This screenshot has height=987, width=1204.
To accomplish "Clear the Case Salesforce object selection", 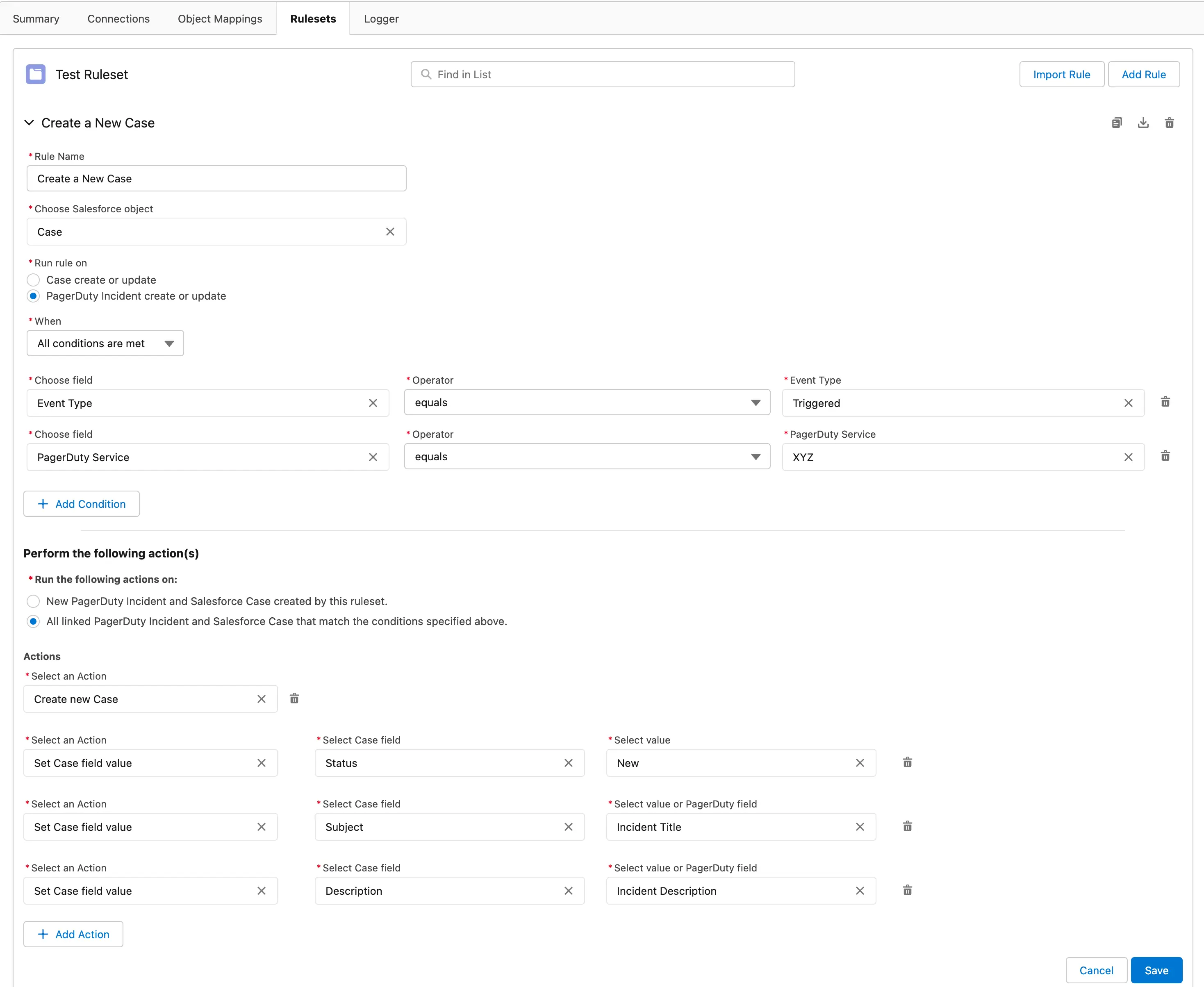I will tap(389, 232).
